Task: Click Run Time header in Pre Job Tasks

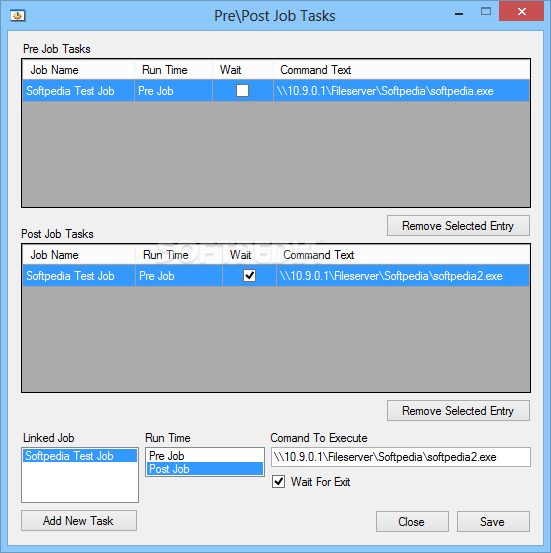Action: (173, 70)
